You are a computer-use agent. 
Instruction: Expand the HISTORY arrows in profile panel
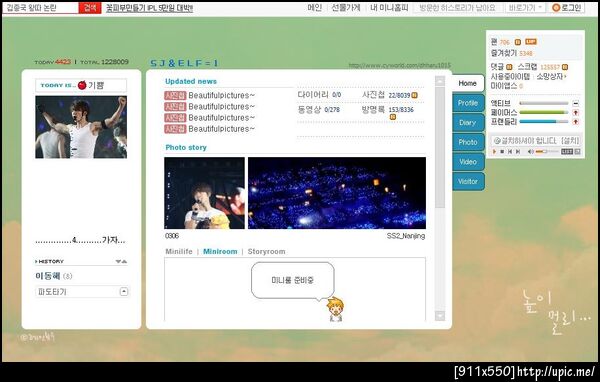[x=121, y=261]
